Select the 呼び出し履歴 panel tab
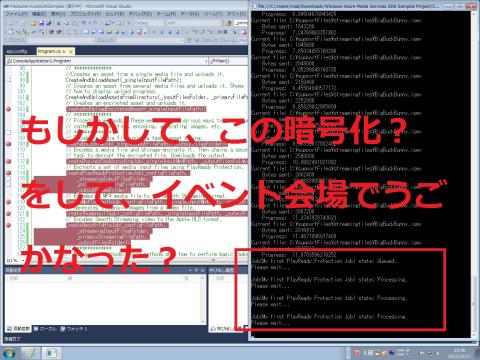 click(x=226, y=329)
